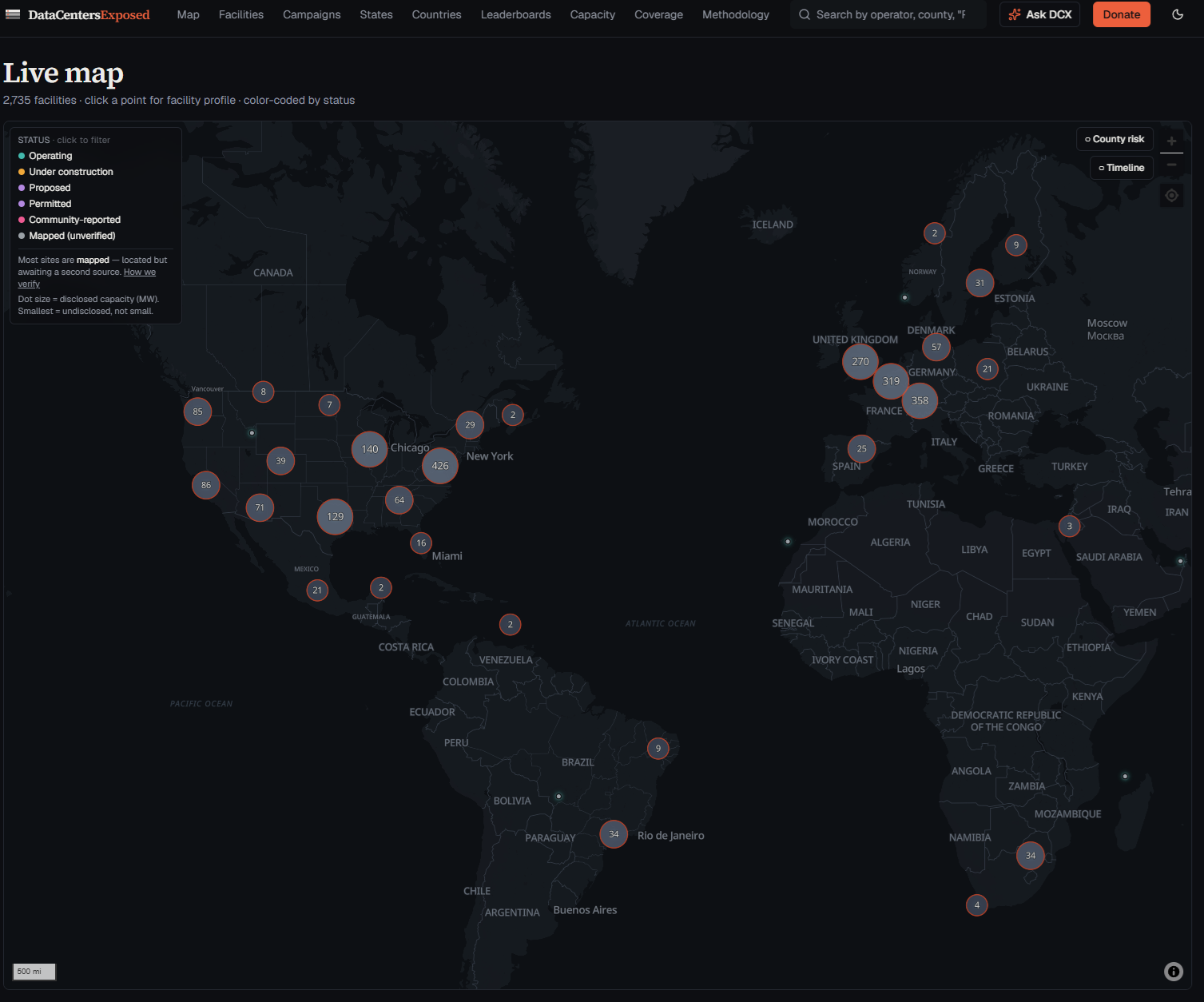Open the 358 cluster near Germany
The height and width of the screenshot is (1002, 1204).
pyautogui.click(x=920, y=401)
